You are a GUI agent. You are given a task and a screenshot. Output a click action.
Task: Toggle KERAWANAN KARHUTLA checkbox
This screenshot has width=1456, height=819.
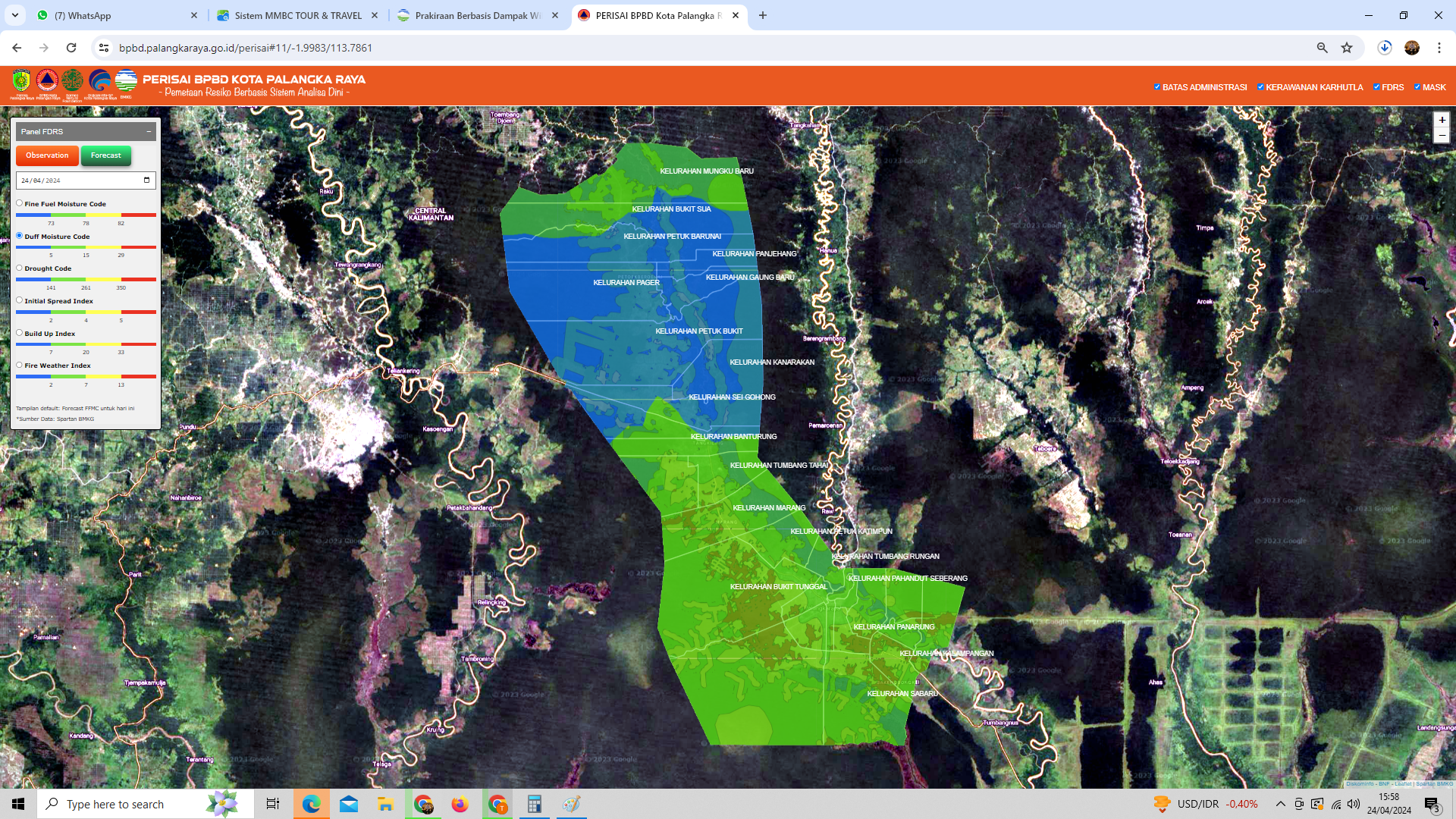[x=1260, y=86]
